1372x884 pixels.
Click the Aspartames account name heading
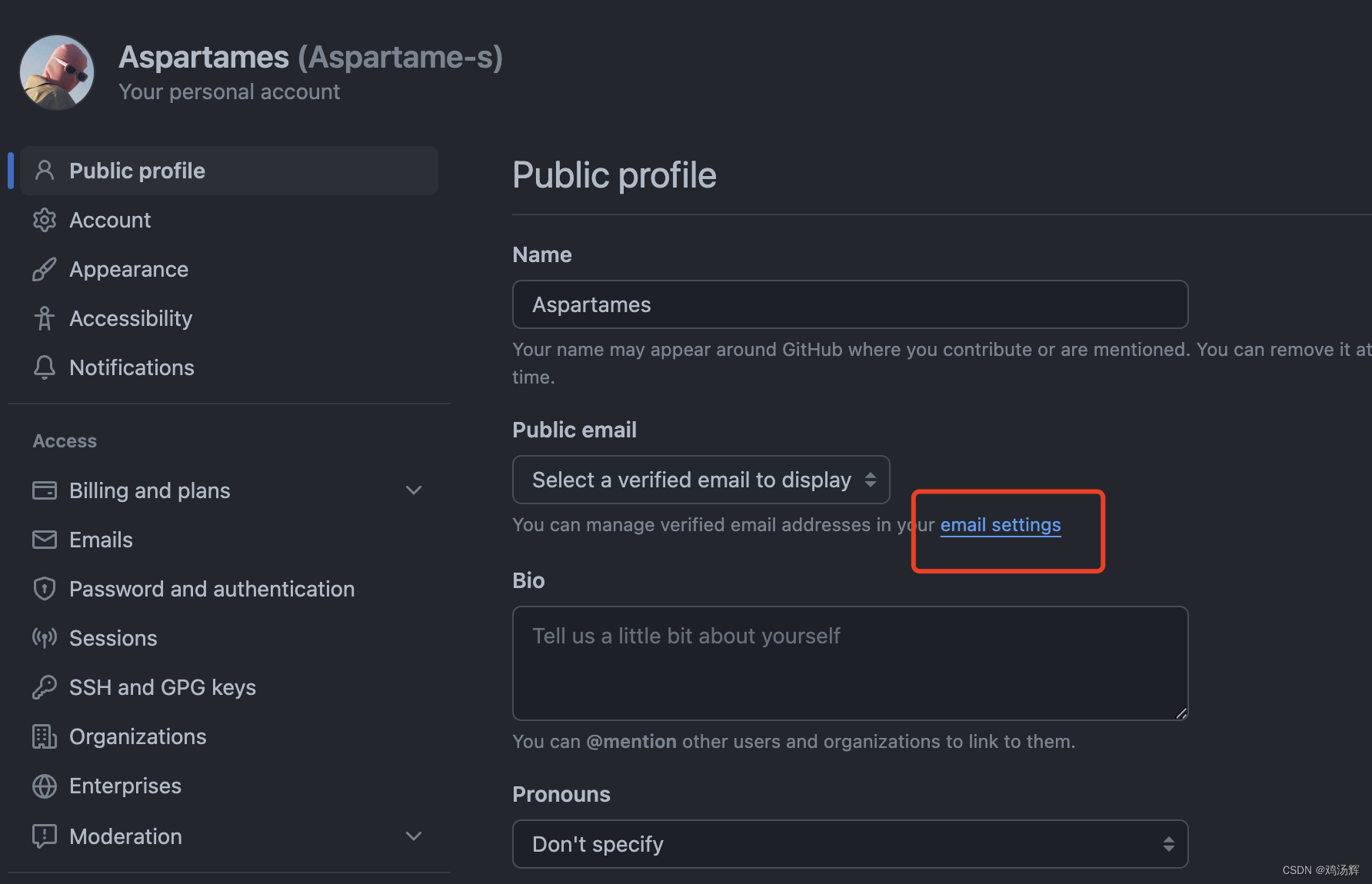point(311,58)
